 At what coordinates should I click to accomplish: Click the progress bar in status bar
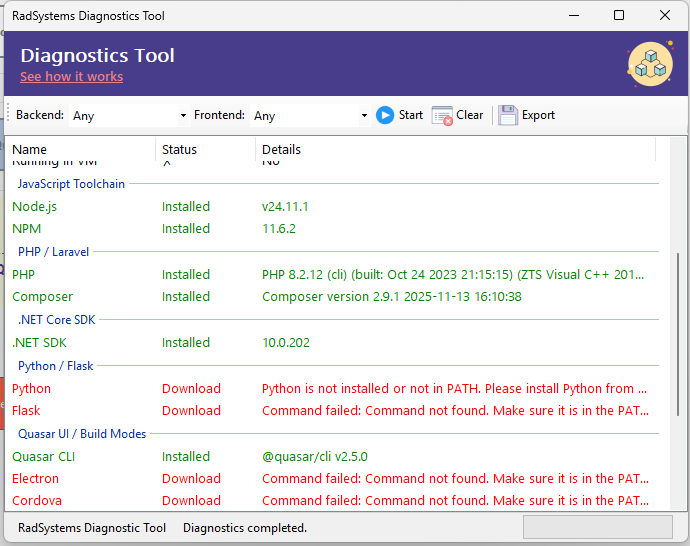point(597,527)
